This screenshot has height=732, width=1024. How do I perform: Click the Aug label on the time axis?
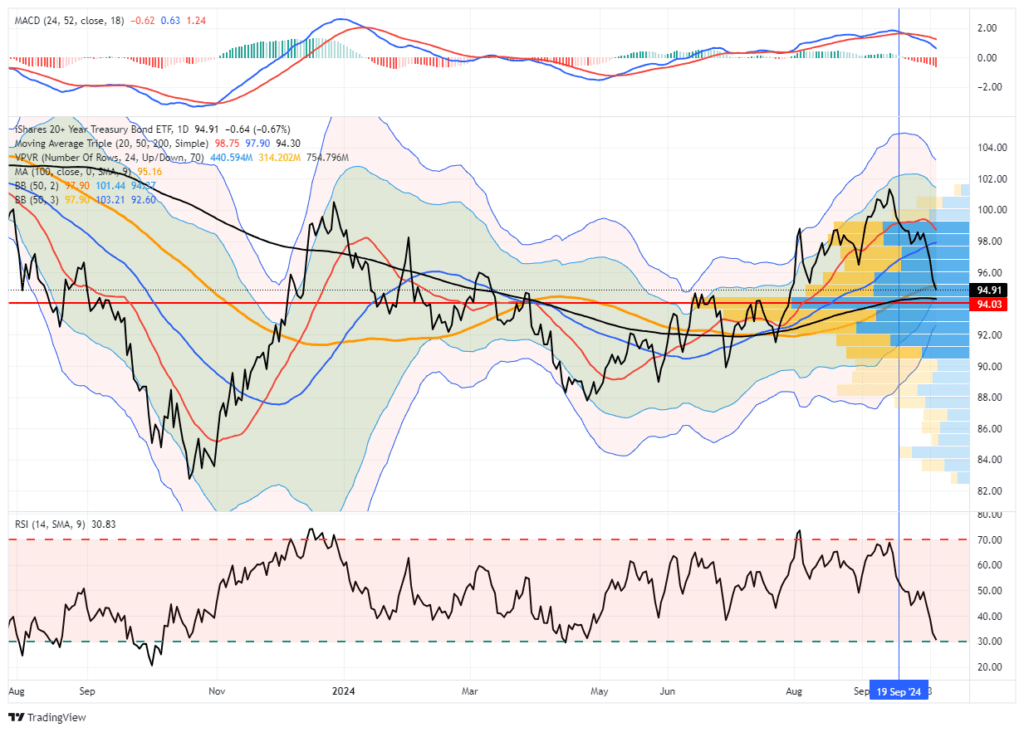click(x=15, y=690)
